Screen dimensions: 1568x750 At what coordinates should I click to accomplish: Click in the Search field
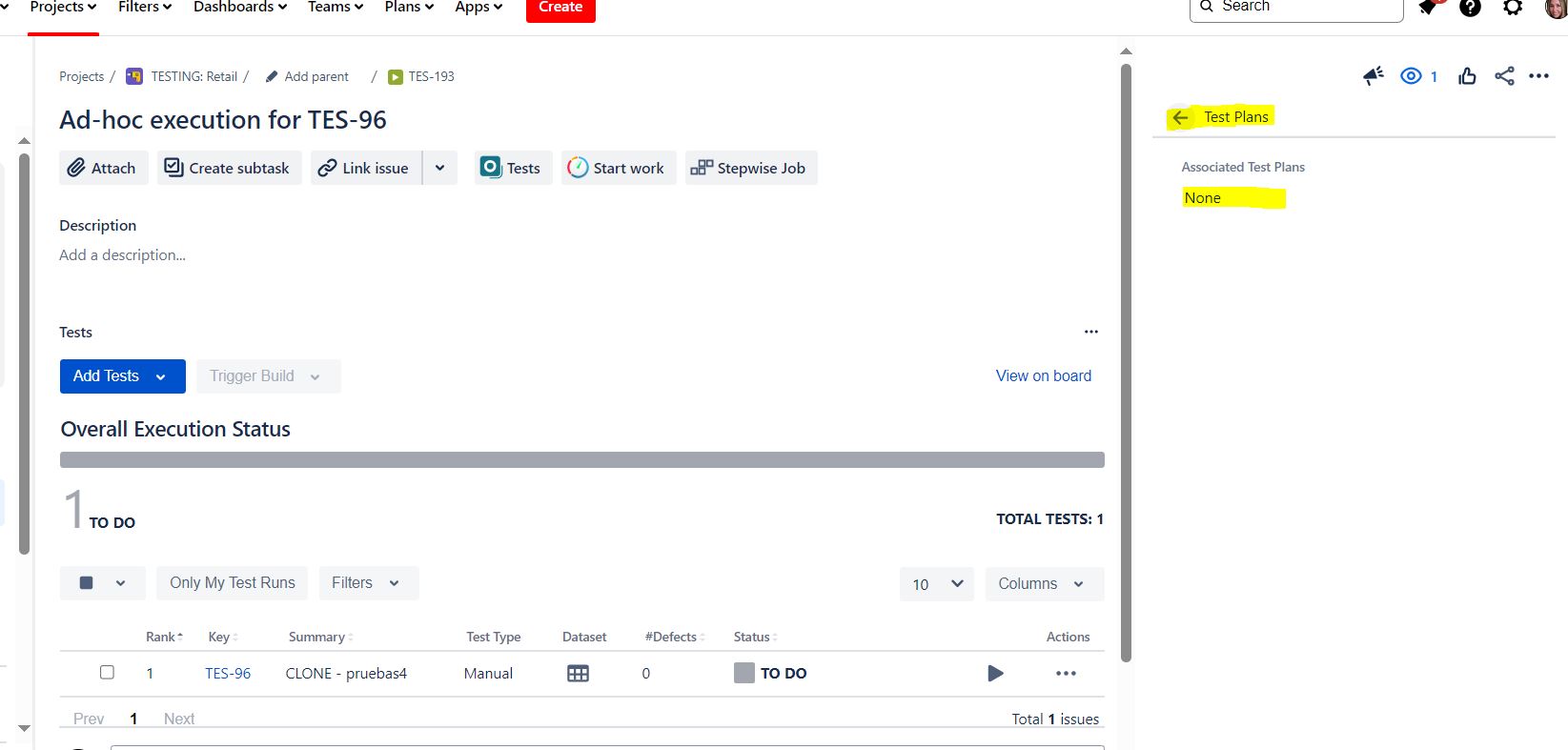tap(1296, 9)
